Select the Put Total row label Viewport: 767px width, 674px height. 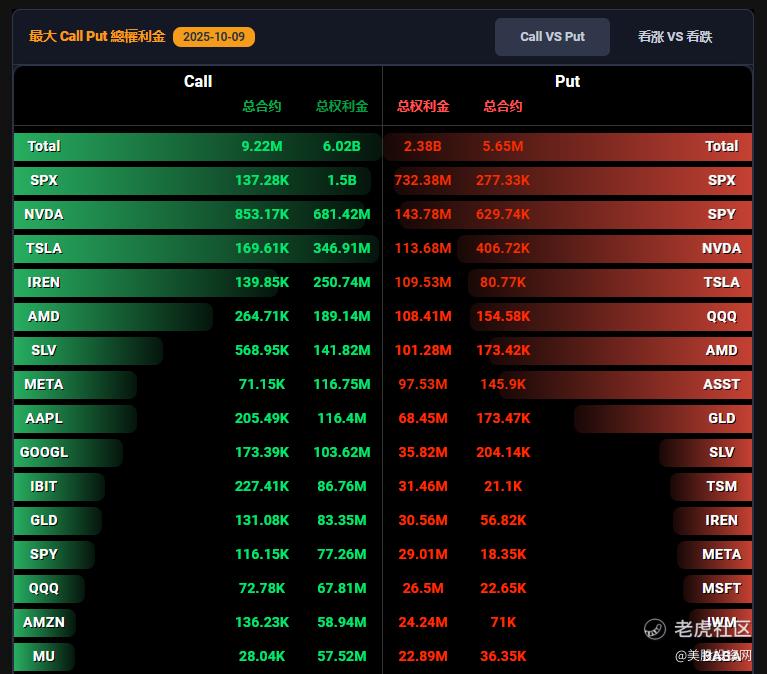722,146
